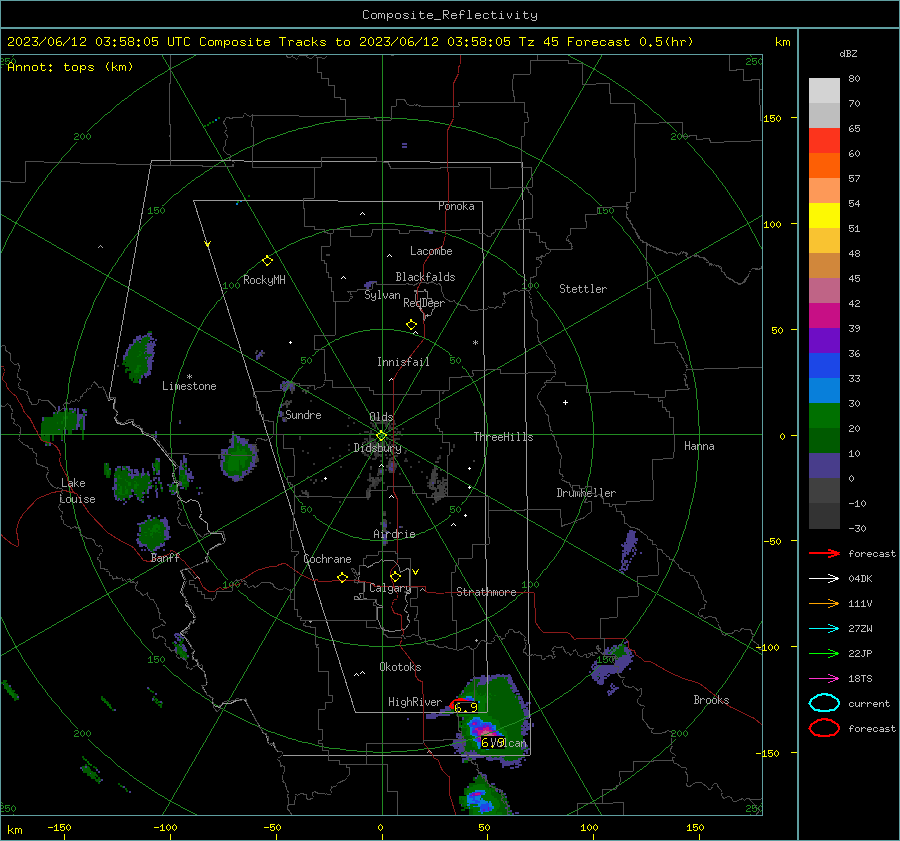Select the bright green 30–20 dBZ swatch

point(824,416)
